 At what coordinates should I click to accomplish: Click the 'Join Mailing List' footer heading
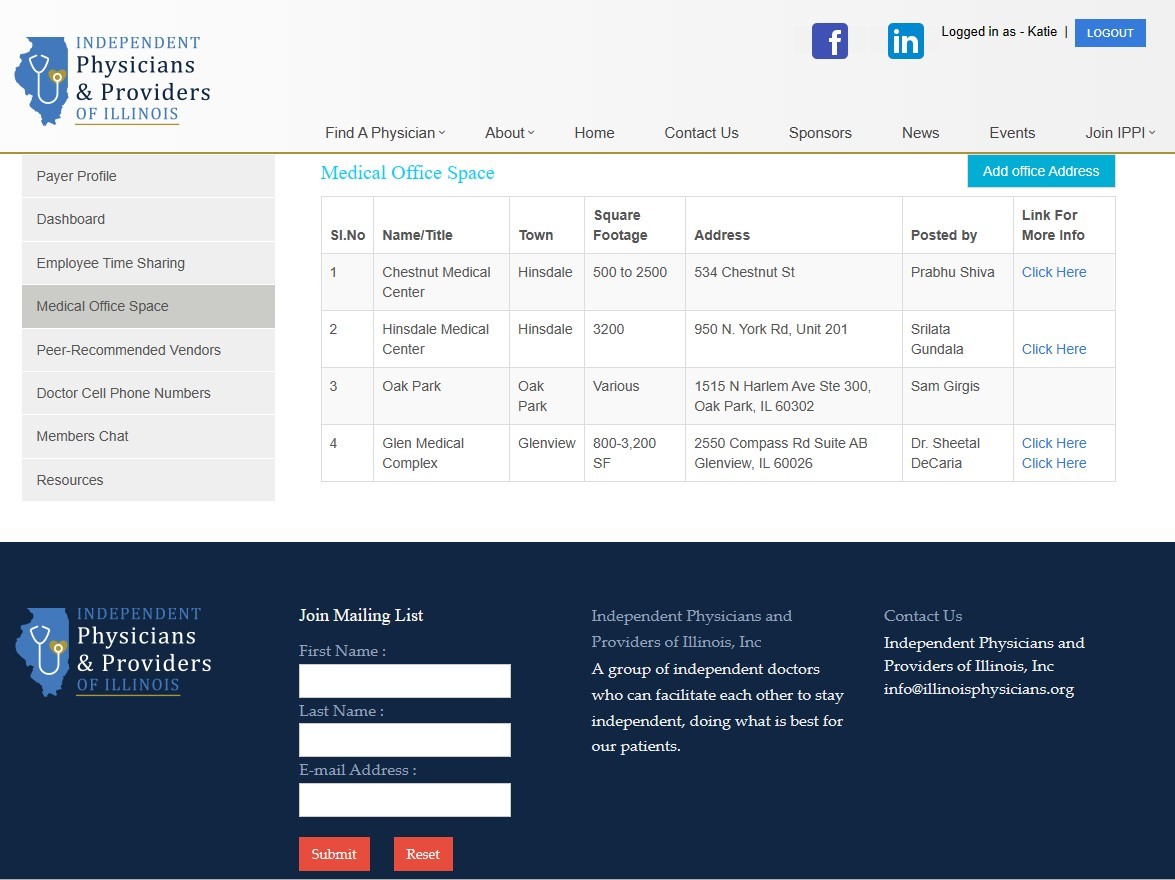(361, 615)
